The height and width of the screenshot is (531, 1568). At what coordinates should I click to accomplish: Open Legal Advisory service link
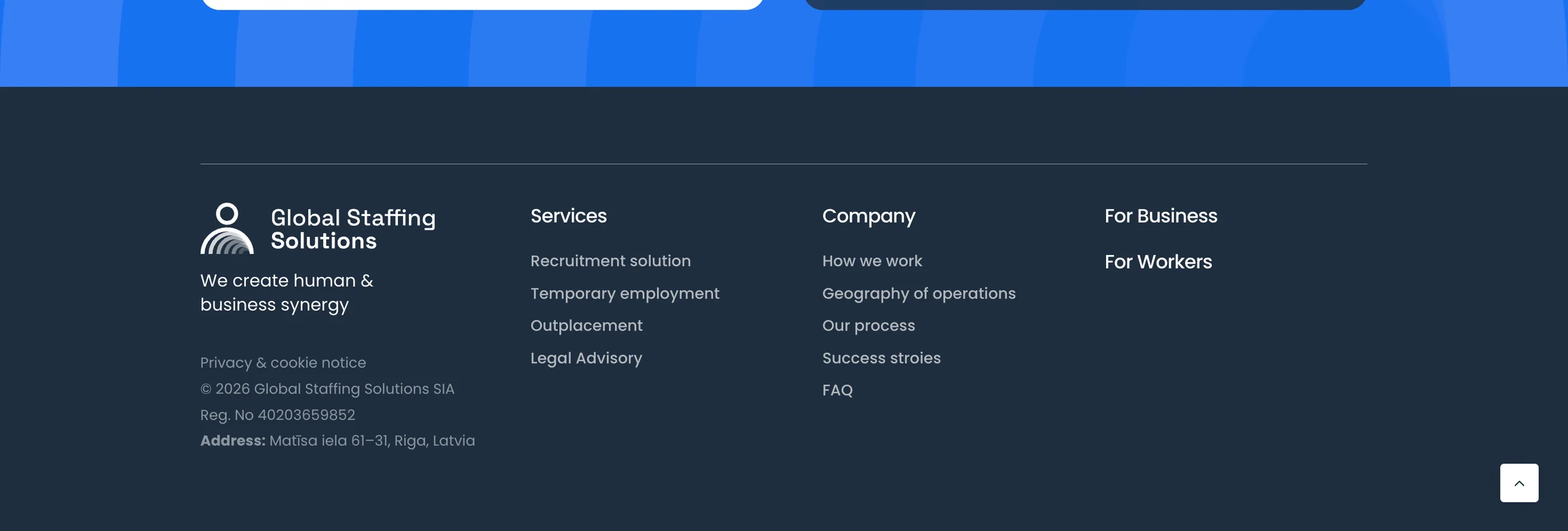[x=586, y=358]
